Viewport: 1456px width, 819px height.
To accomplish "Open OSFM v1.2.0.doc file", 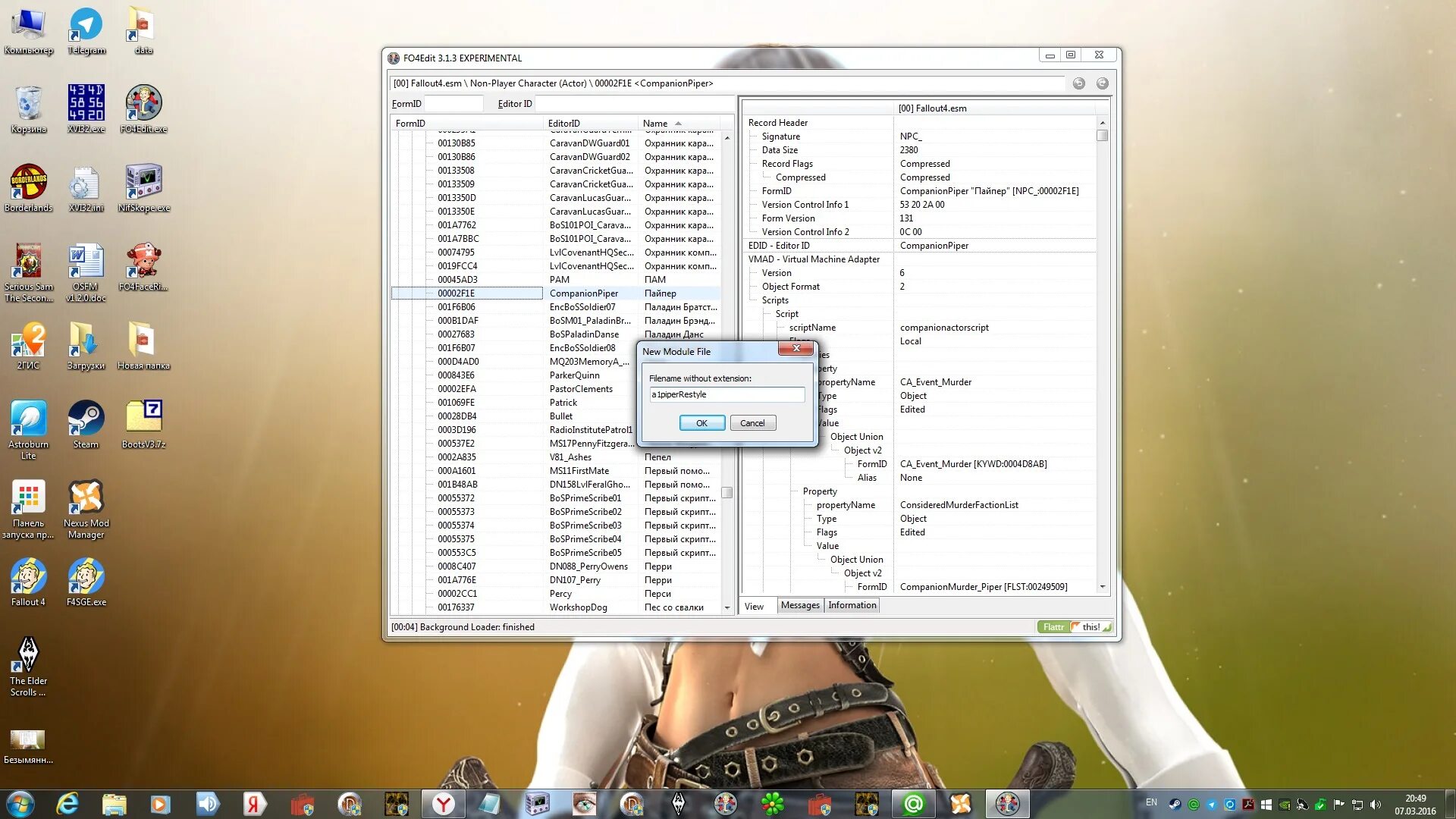I will (x=86, y=273).
